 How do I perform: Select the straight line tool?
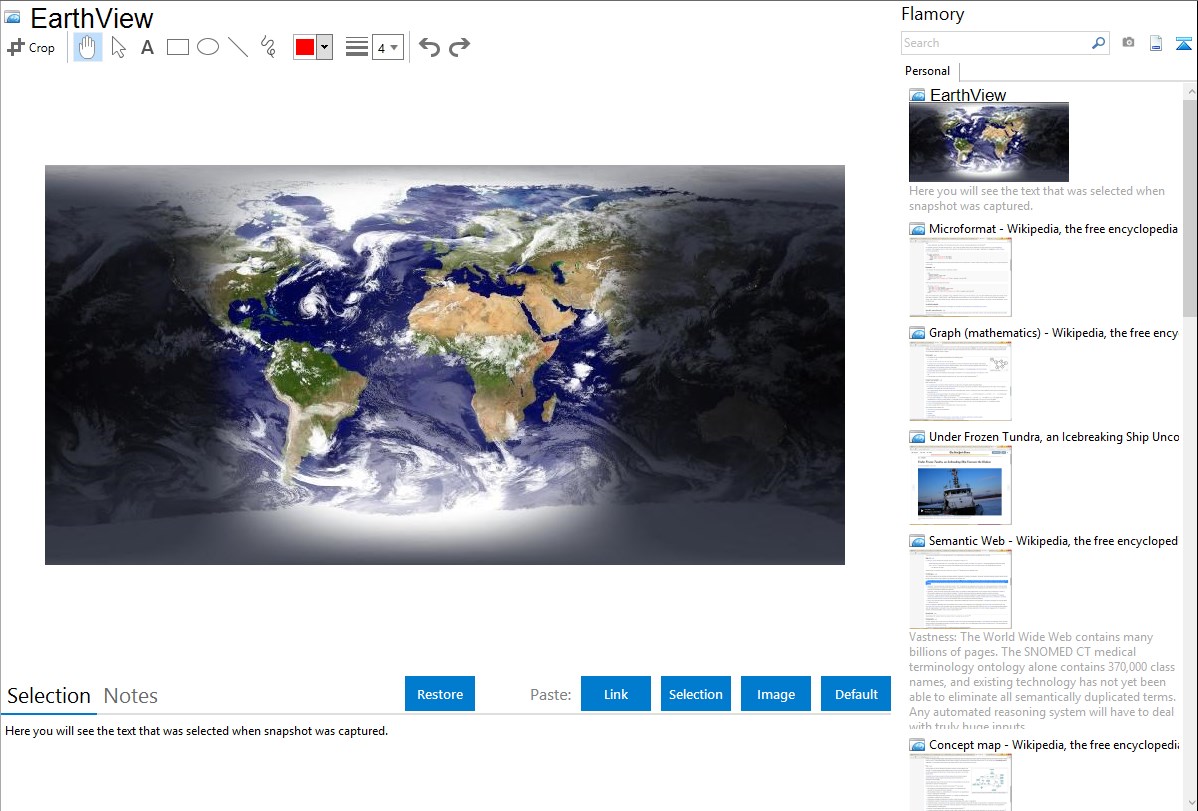[238, 47]
